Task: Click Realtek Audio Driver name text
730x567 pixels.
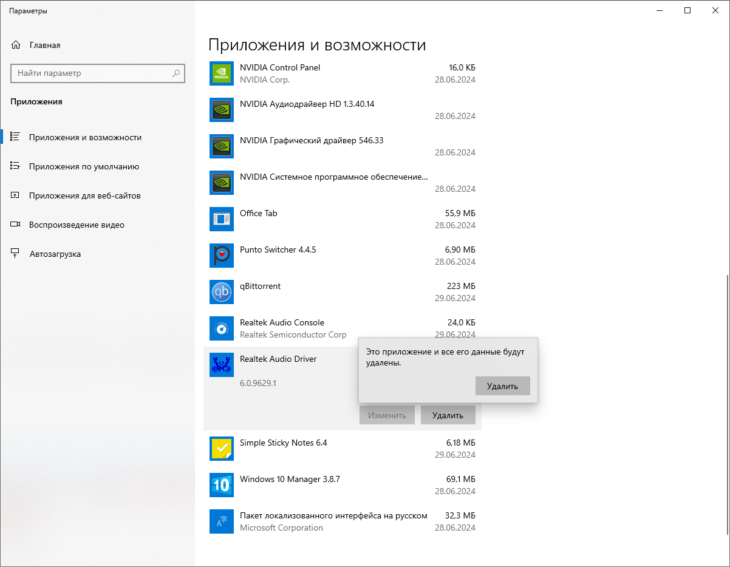Action: [278, 359]
